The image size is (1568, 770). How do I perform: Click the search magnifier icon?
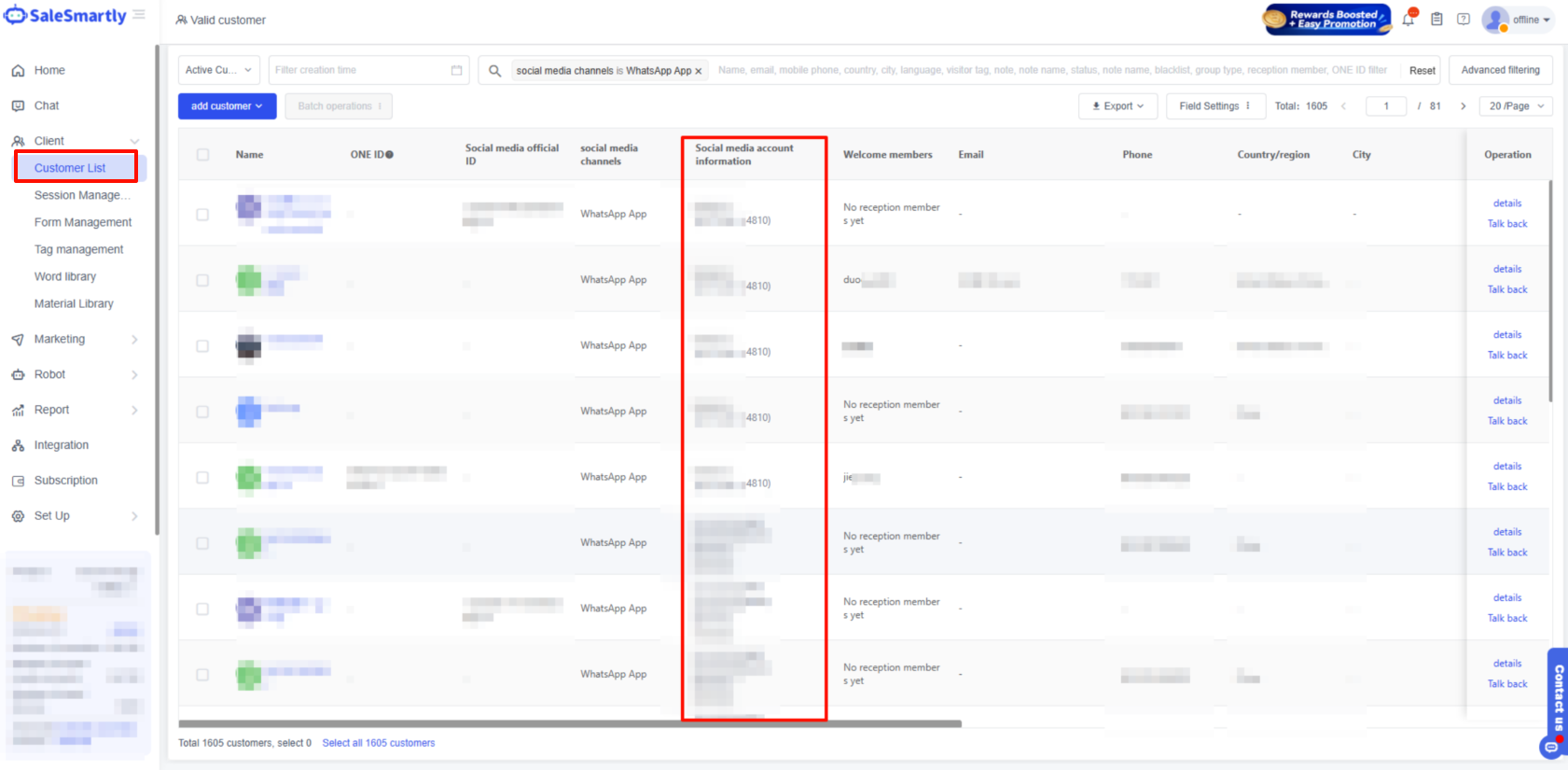[x=494, y=71]
